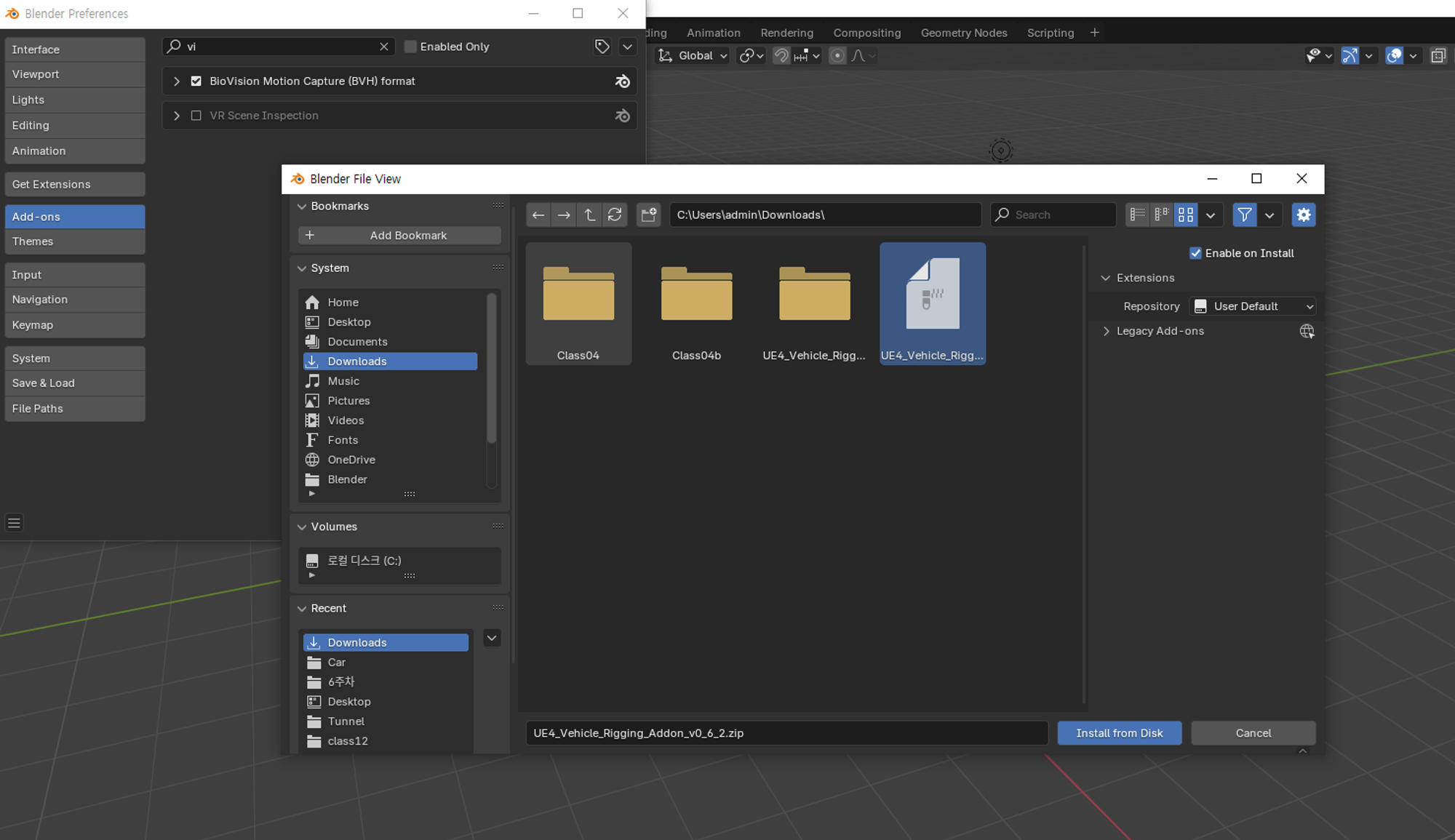Switch to horizontal list display mode

click(1162, 215)
